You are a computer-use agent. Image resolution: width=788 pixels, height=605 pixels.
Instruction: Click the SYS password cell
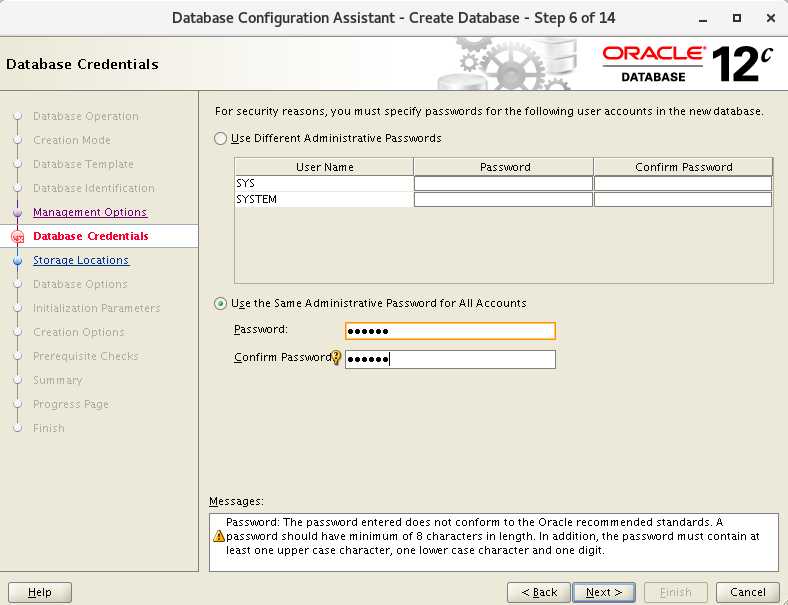point(503,183)
